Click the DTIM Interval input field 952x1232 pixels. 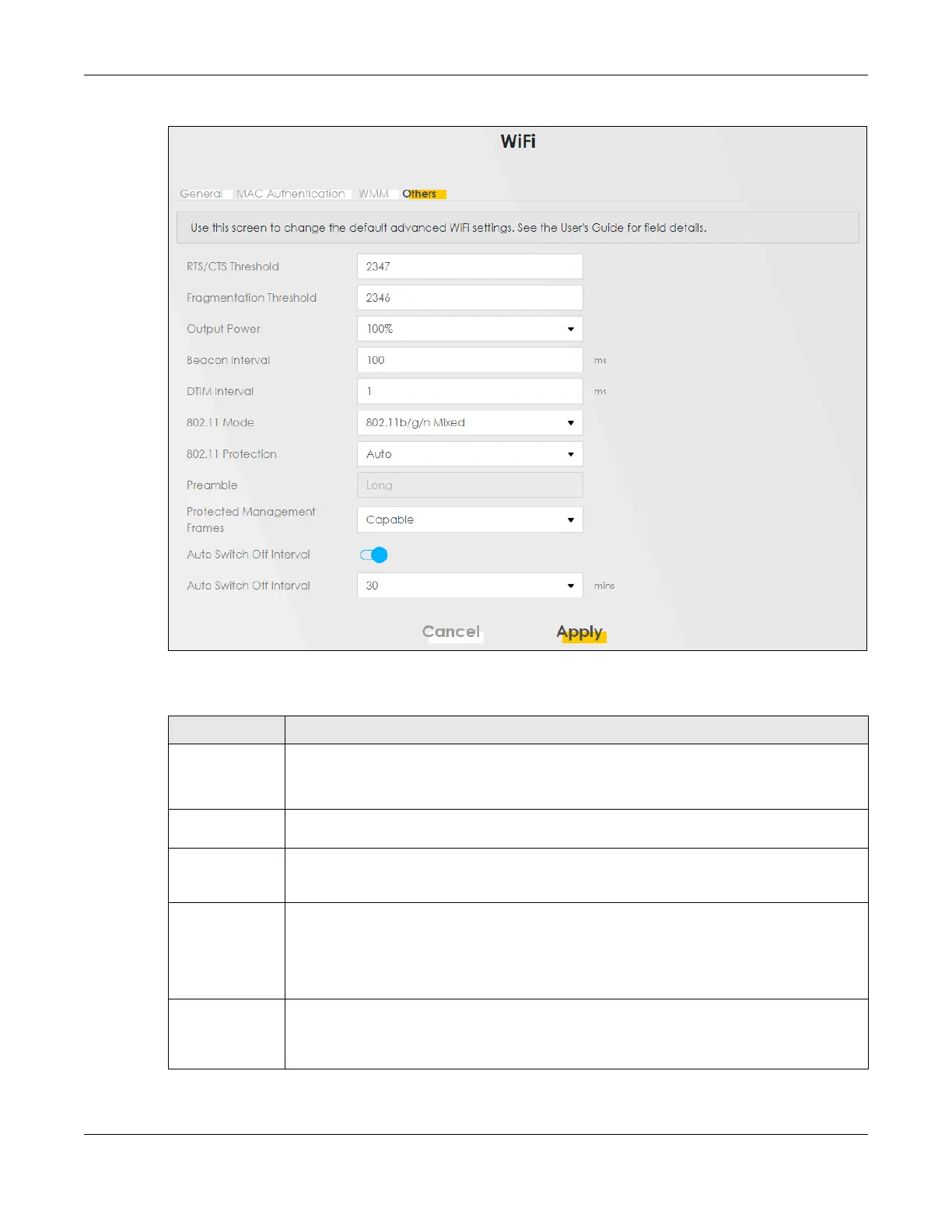tap(470, 391)
